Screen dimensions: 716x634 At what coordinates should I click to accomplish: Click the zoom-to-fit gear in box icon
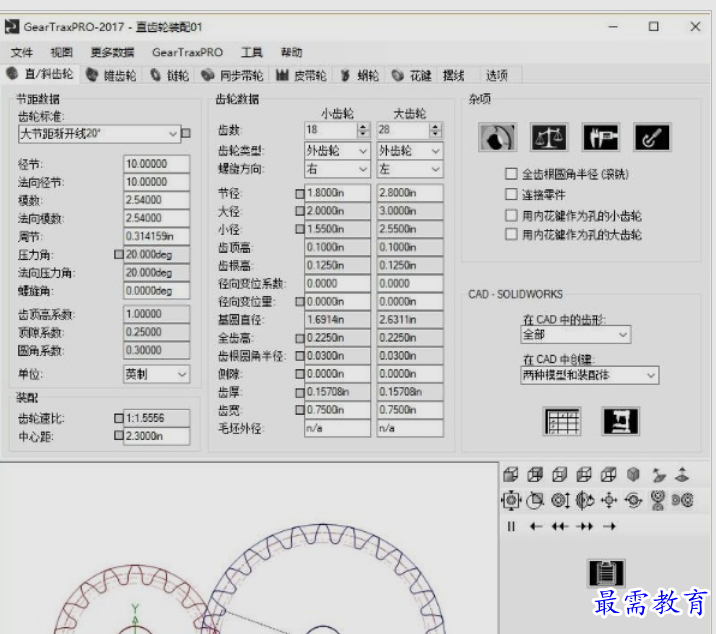click(511, 501)
